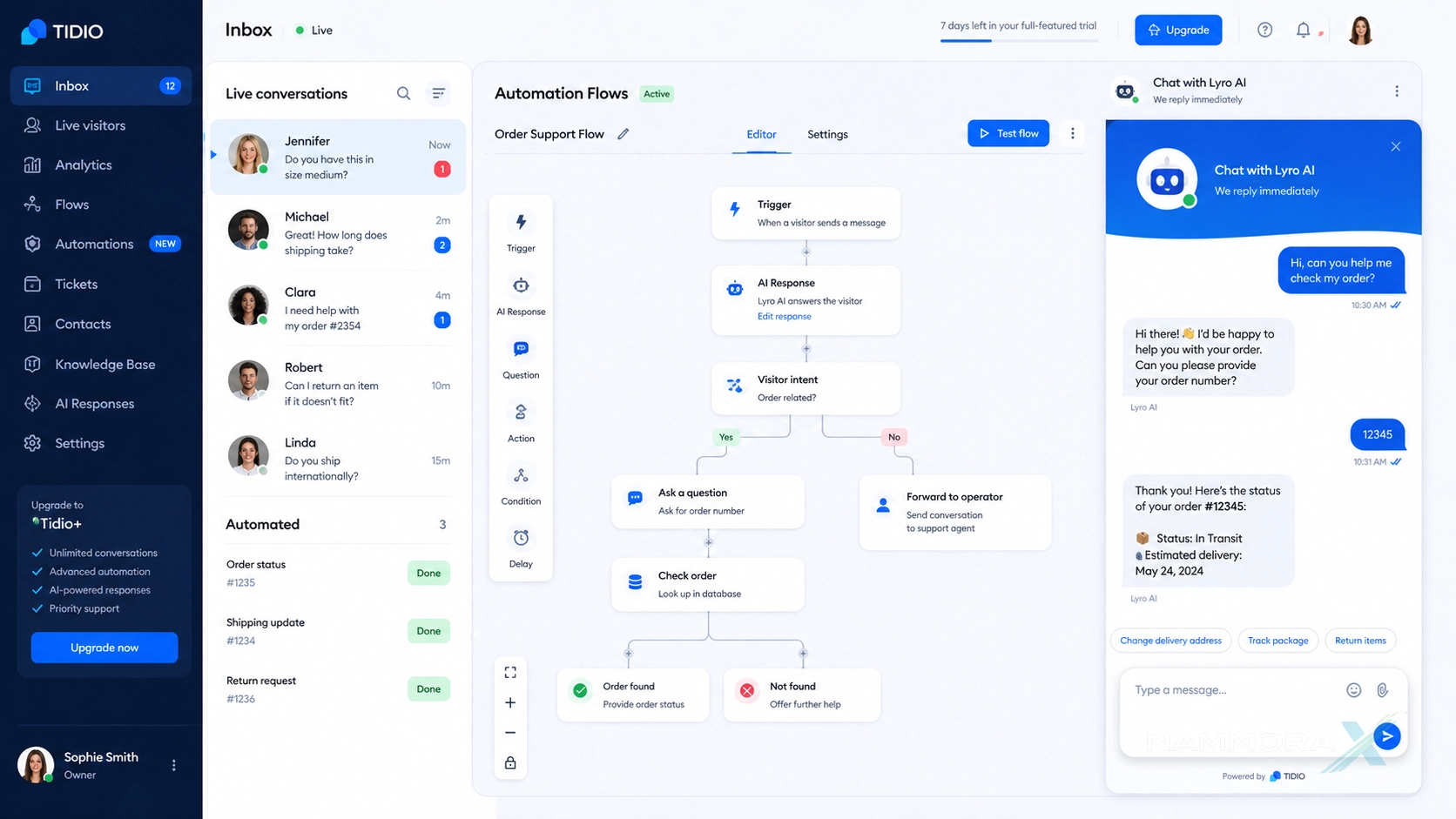Click the Test flow button
This screenshot has height=819, width=1456.
[x=1008, y=133]
